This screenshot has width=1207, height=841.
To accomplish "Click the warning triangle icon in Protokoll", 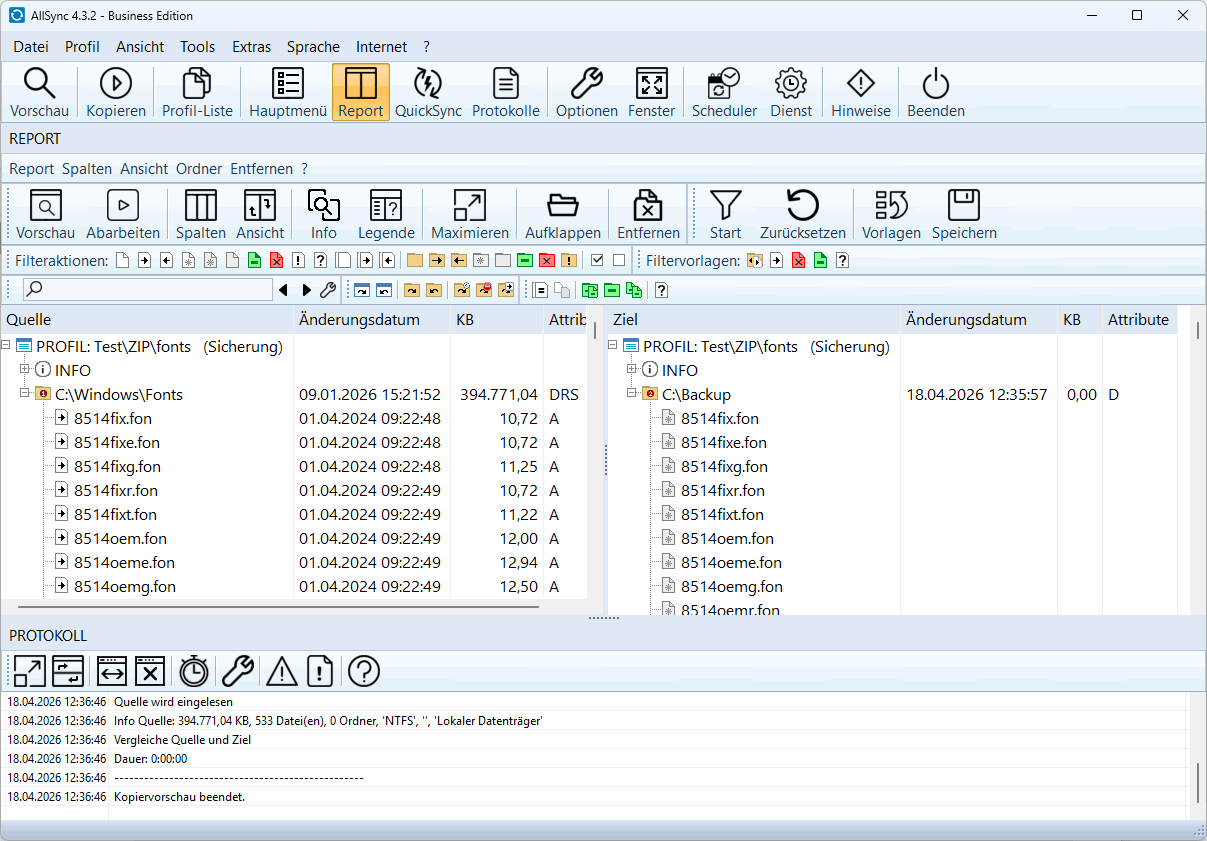I will tap(281, 671).
